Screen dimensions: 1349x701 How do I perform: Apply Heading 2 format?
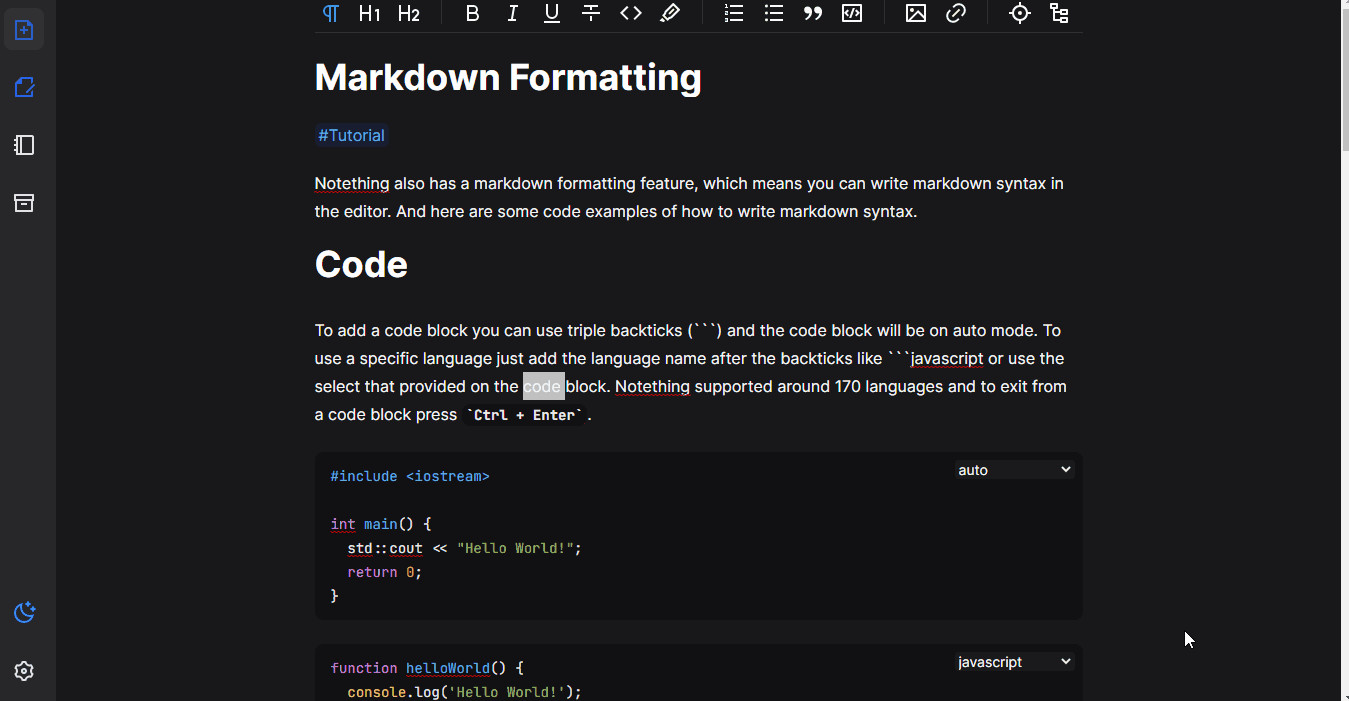(x=408, y=13)
